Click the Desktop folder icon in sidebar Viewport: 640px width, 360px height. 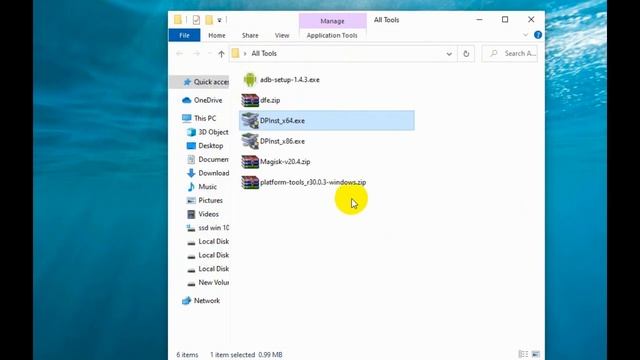click(x=191, y=146)
